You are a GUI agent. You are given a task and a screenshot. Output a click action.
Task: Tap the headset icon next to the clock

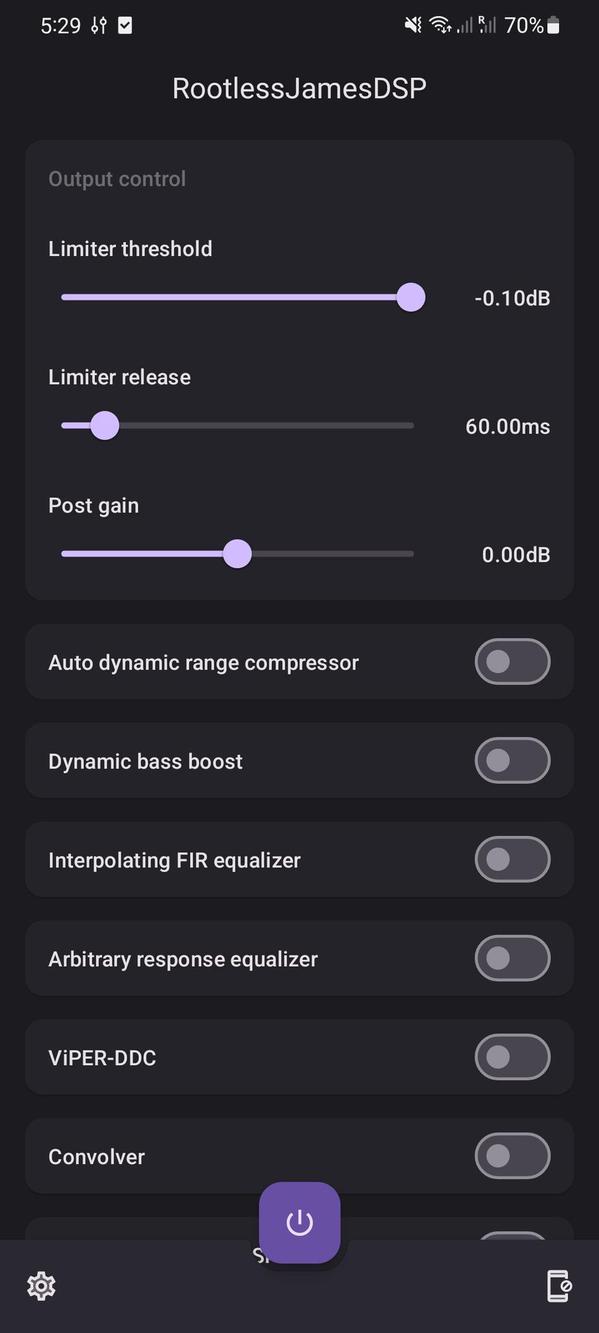point(99,25)
